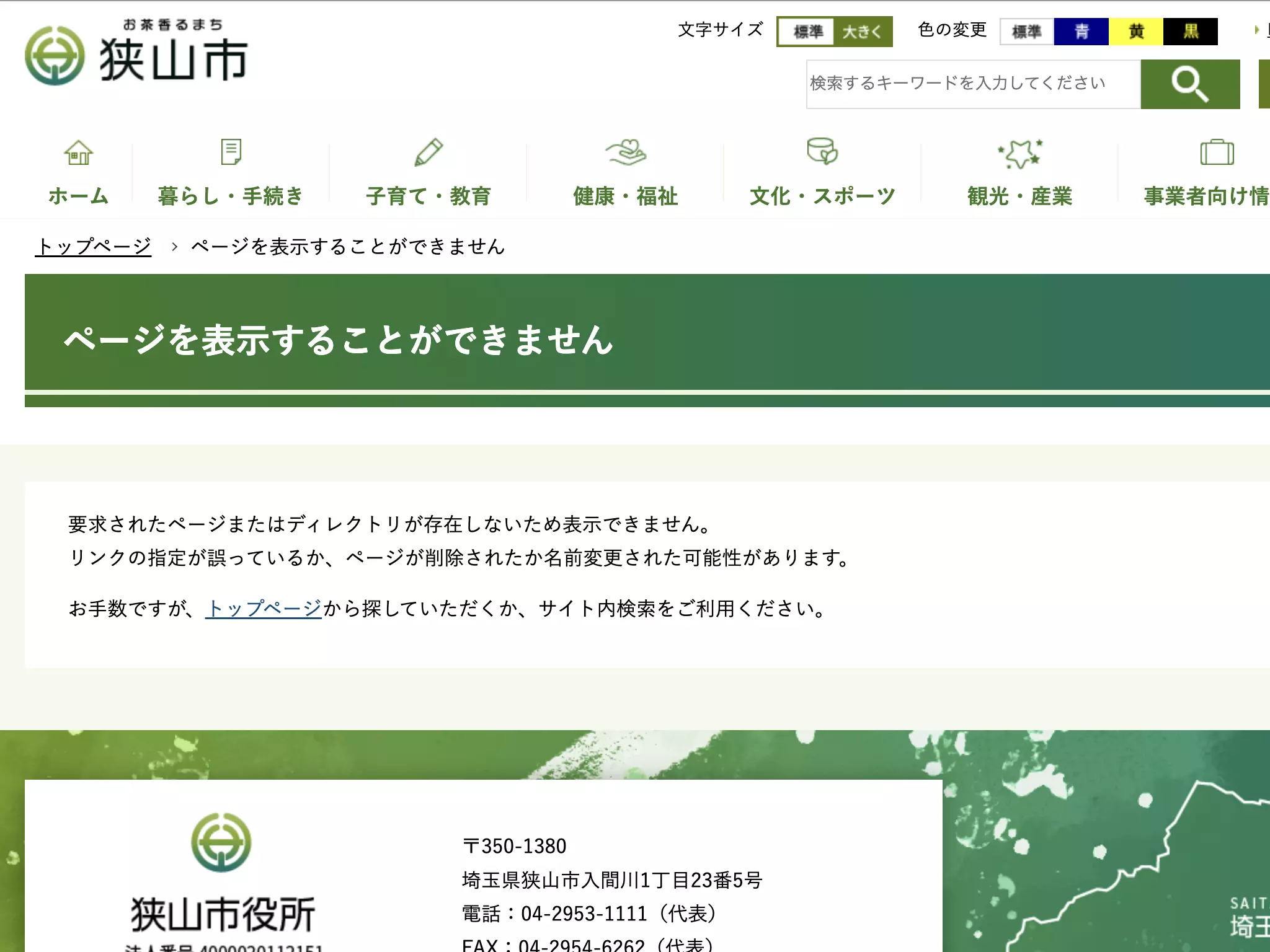
Task: Click the stars icon above 観光・産業
Action: coord(1020,153)
